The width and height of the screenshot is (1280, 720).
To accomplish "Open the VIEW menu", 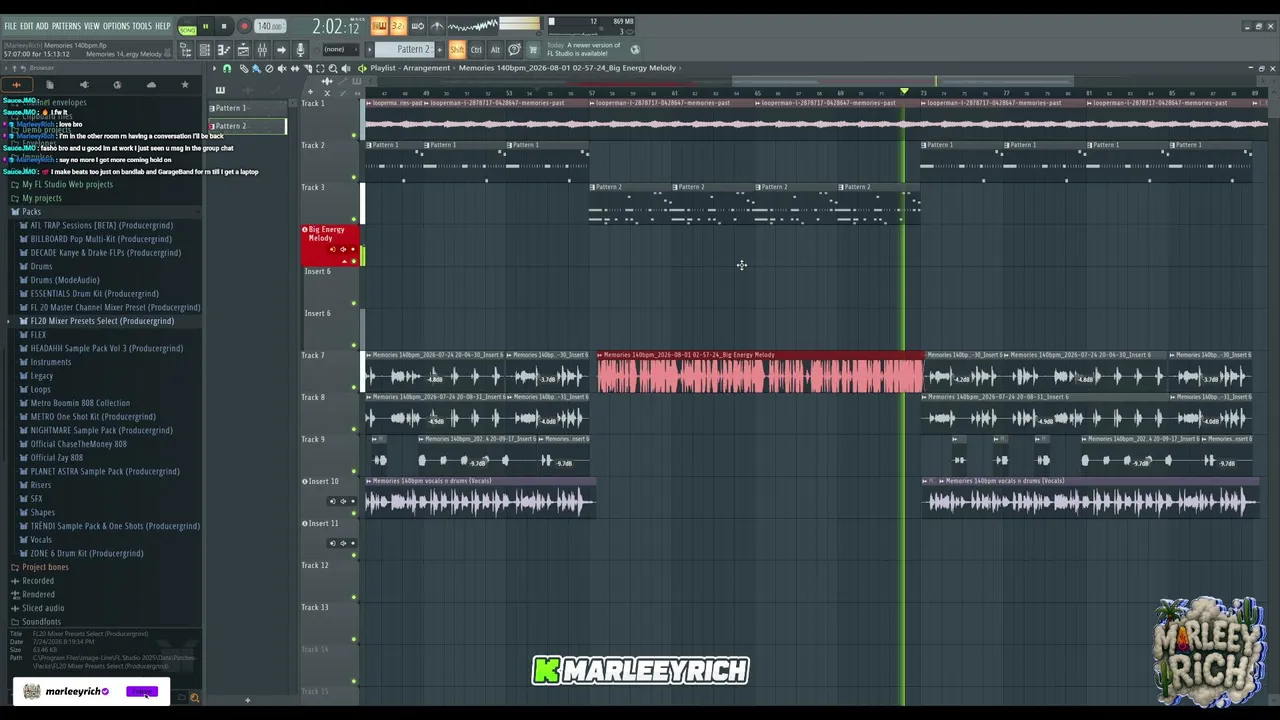I will (x=92, y=26).
